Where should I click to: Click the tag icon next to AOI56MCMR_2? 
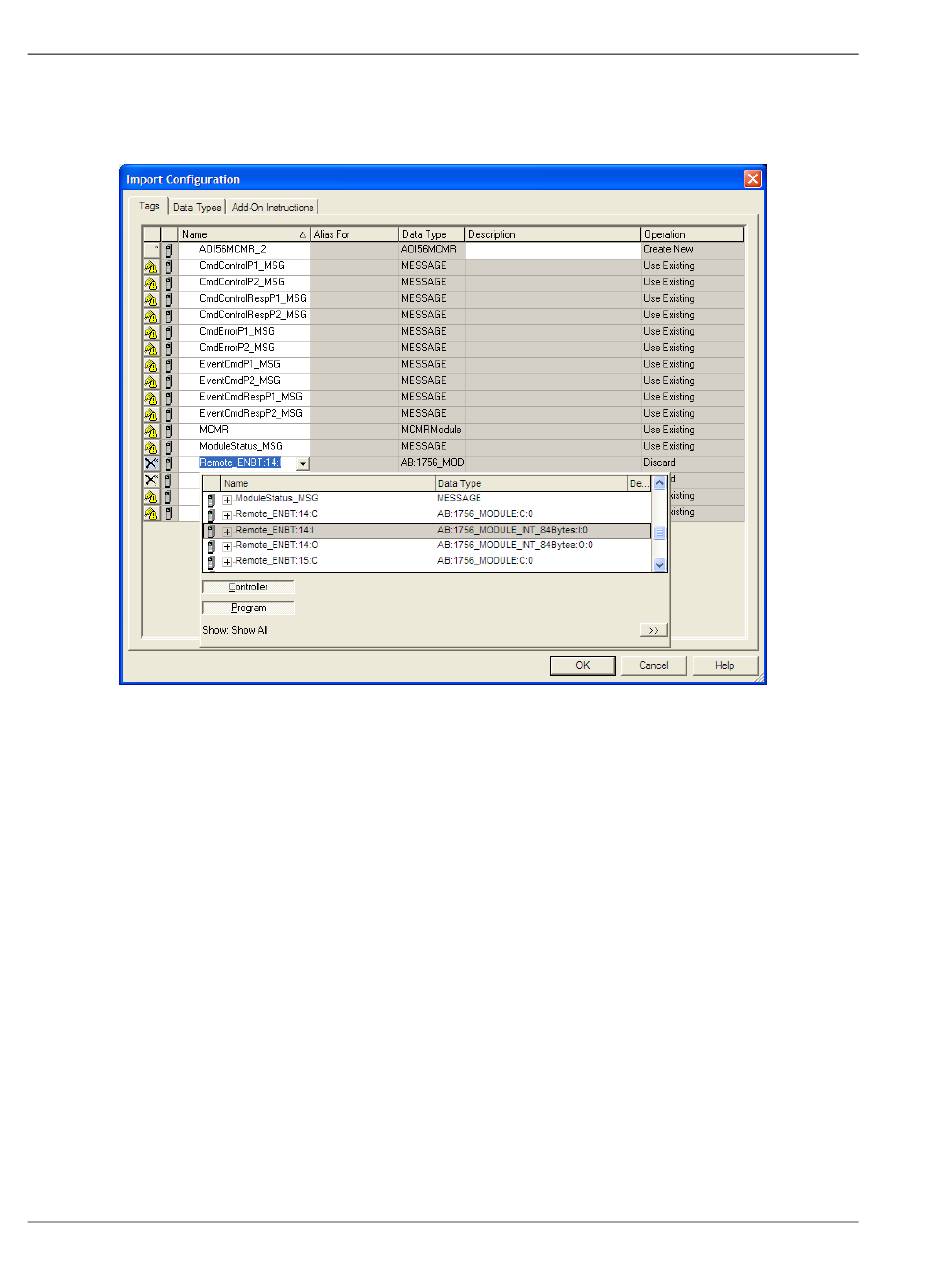[169, 250]
